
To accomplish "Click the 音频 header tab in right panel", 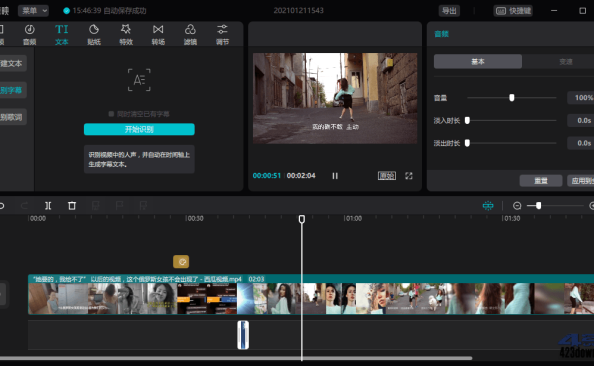I will (x=441, y=34).
